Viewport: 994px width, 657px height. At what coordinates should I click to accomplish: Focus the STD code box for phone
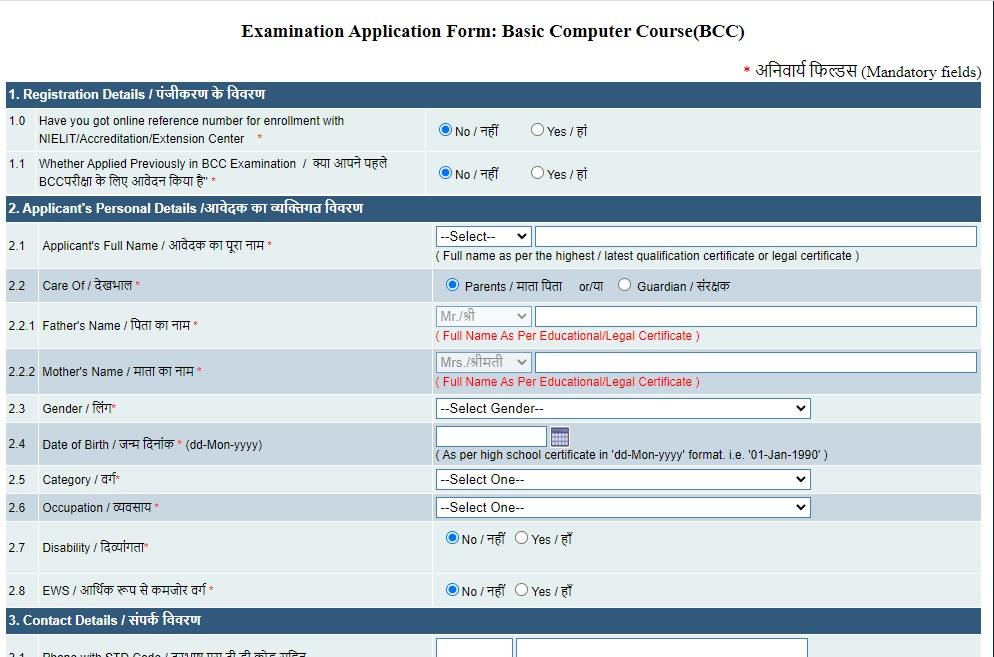click(x=474, y=647)
